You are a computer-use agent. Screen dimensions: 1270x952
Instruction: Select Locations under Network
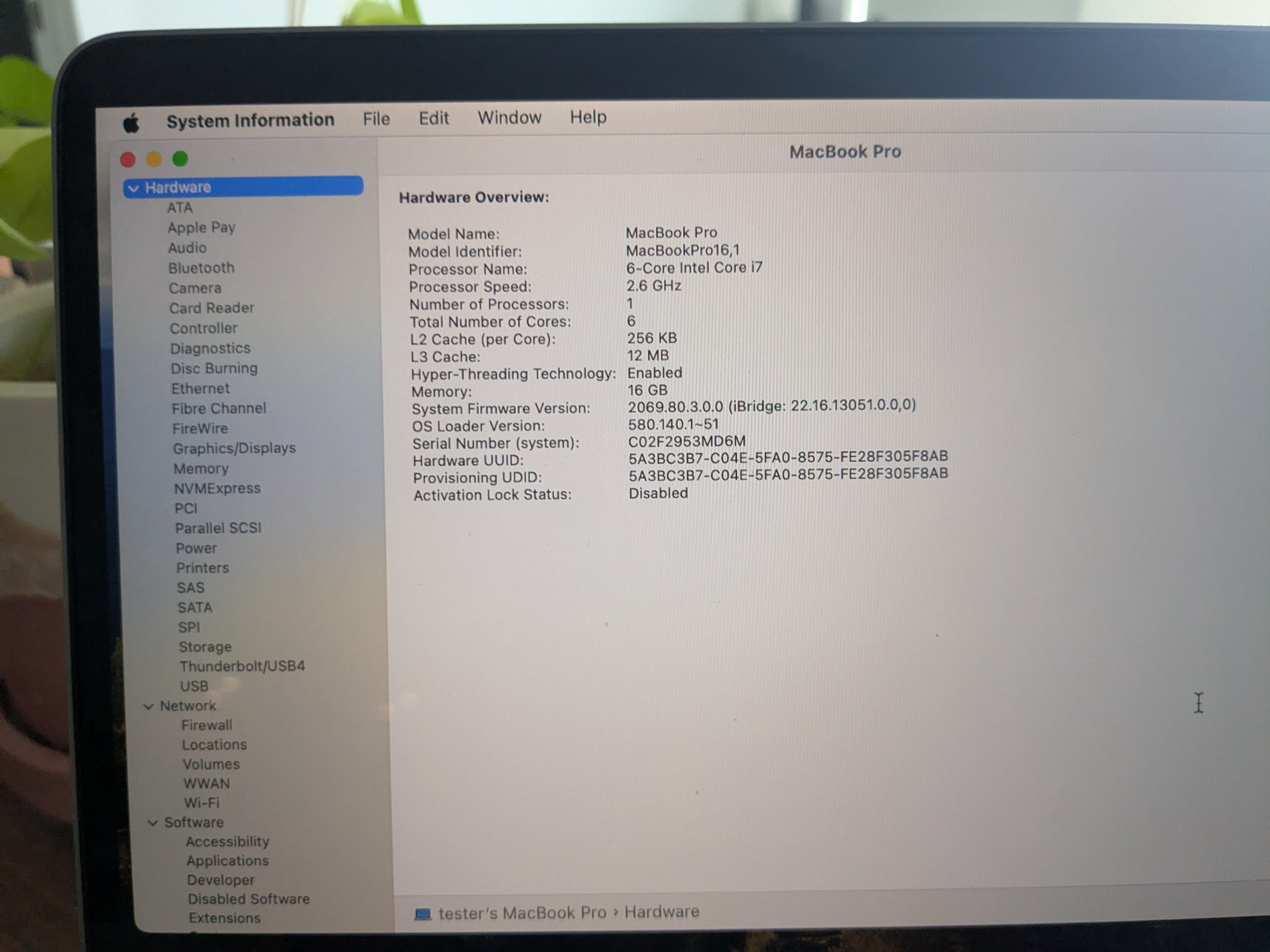pyautogui.click(x=215, y=745)
